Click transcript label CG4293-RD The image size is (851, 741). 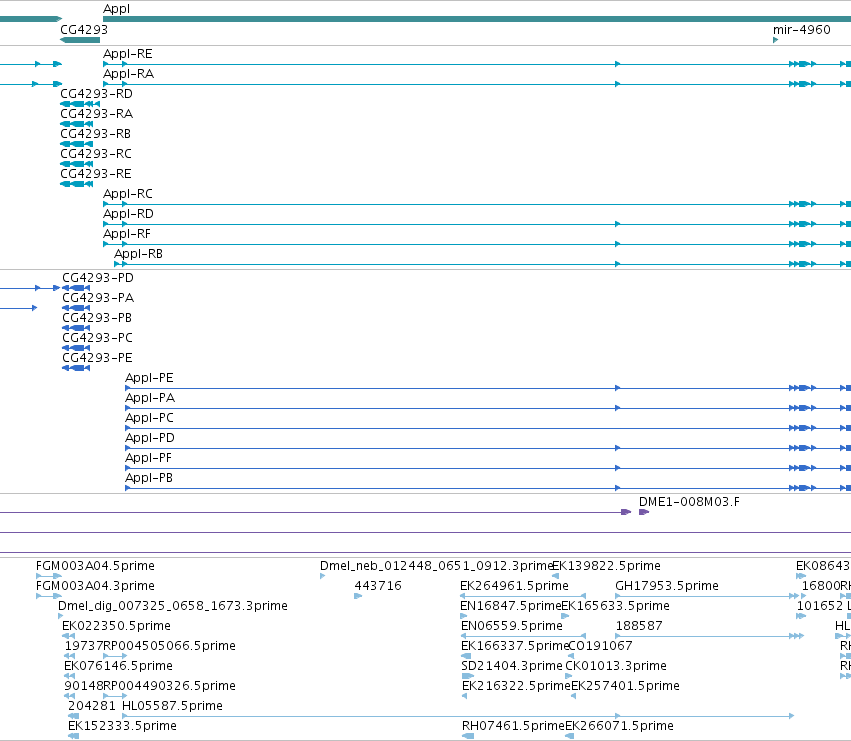tap(96, 94)
